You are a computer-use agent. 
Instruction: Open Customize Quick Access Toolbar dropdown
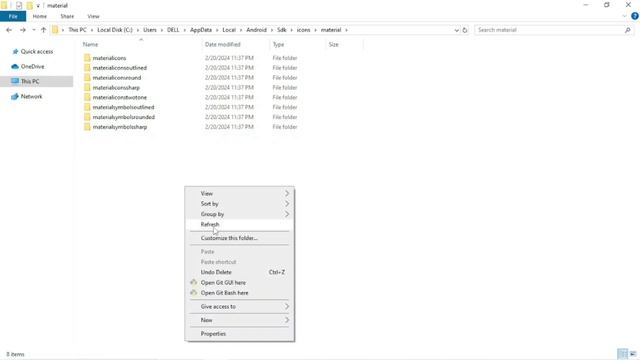coord(38,6)
